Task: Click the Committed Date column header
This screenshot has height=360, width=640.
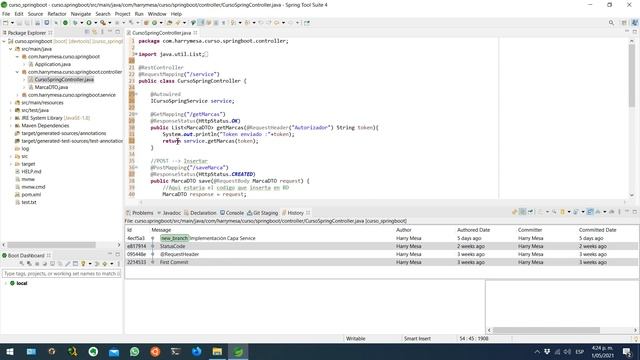Action: pyautogui.click(x=597, y=230)
